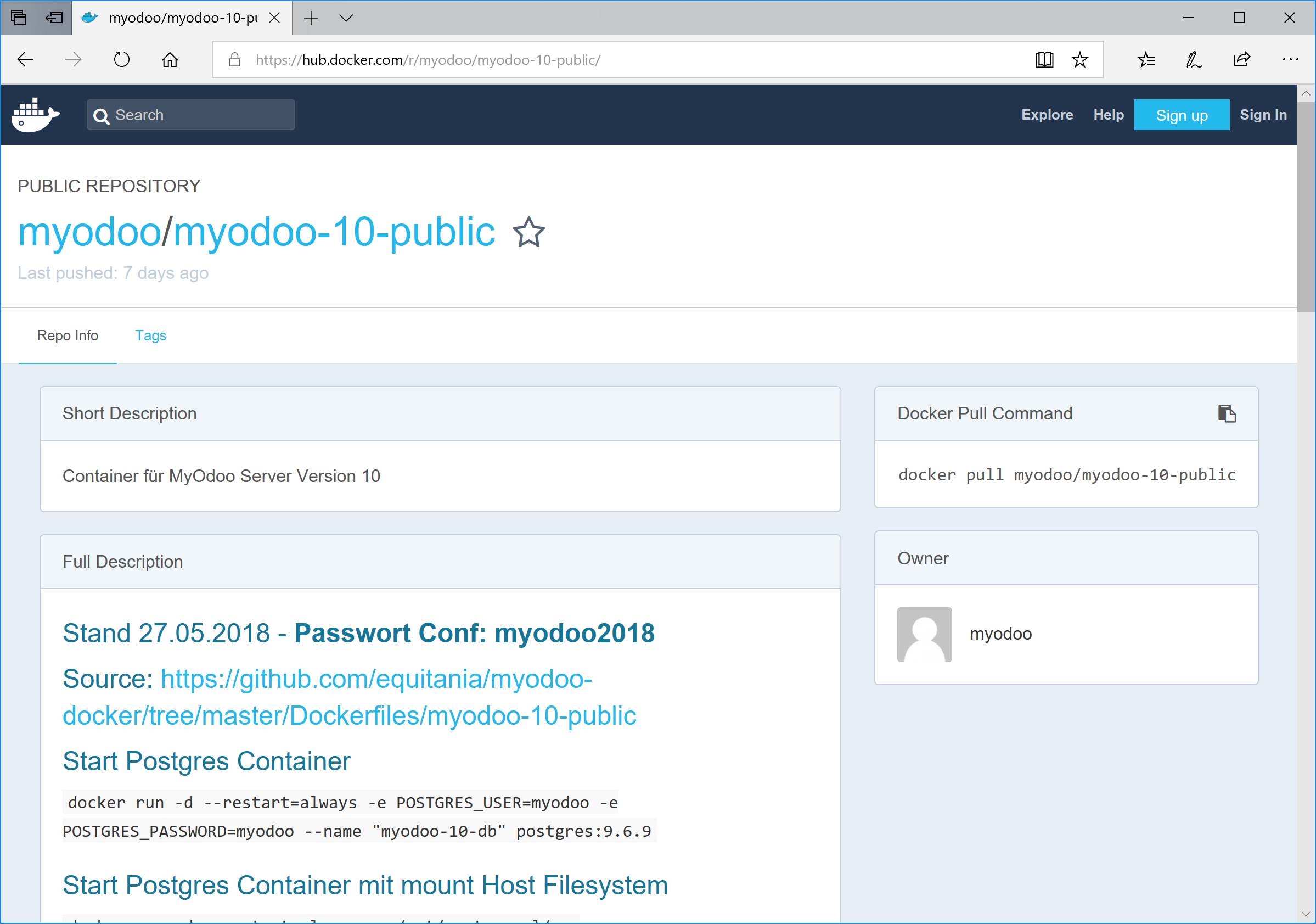Open a new browser tab
Viewport: 1316px width, 924px height.
[x=311, y=18]
